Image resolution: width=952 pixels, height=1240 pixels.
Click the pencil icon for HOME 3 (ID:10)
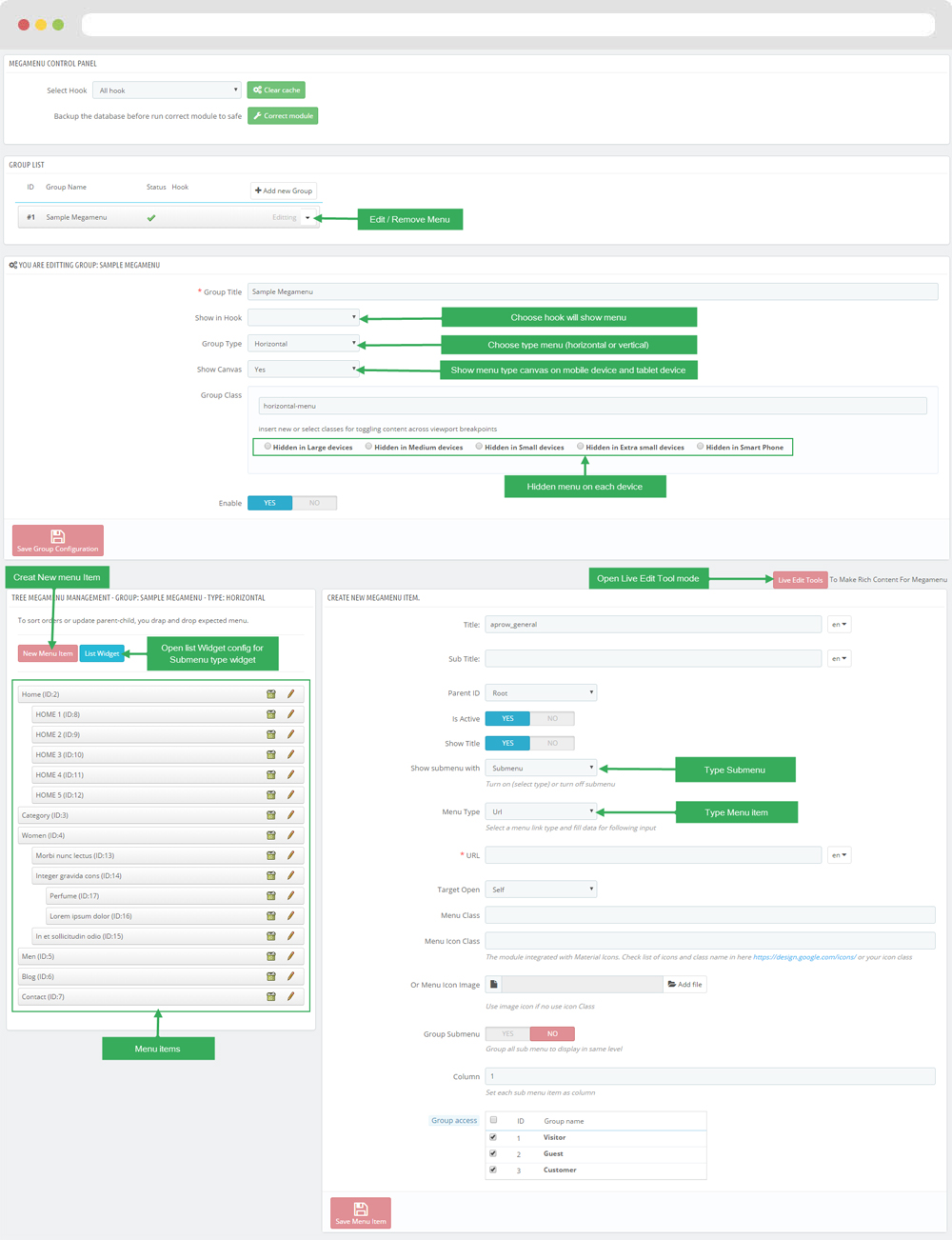point(291,754)
